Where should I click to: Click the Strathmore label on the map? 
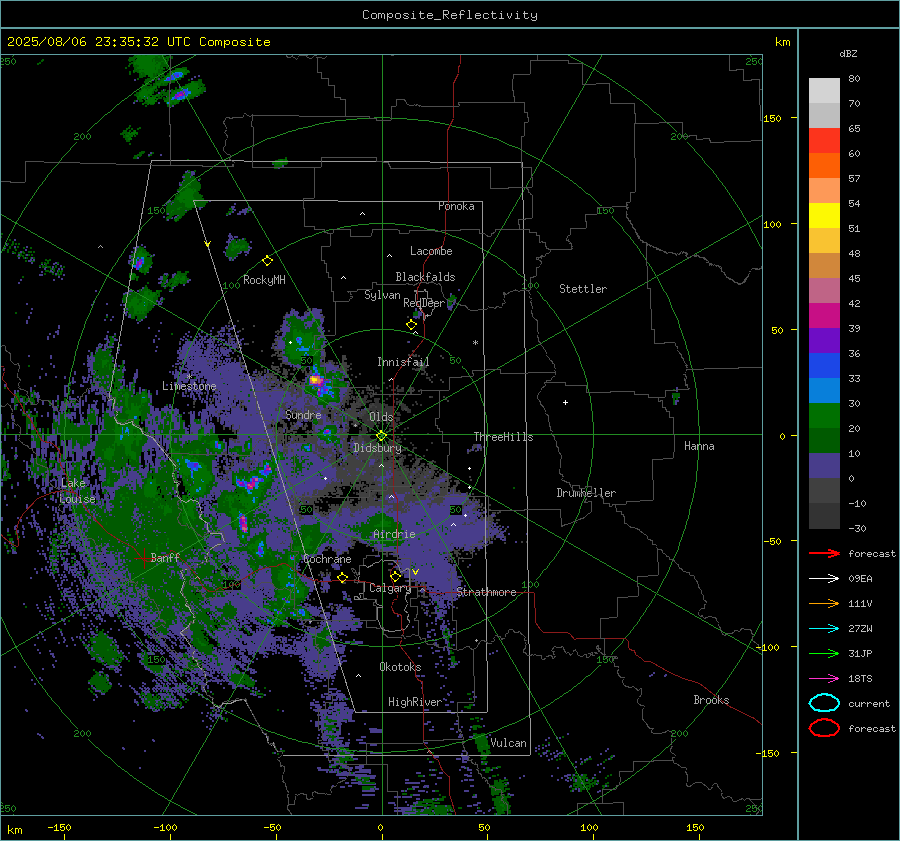tap(486, 592)
